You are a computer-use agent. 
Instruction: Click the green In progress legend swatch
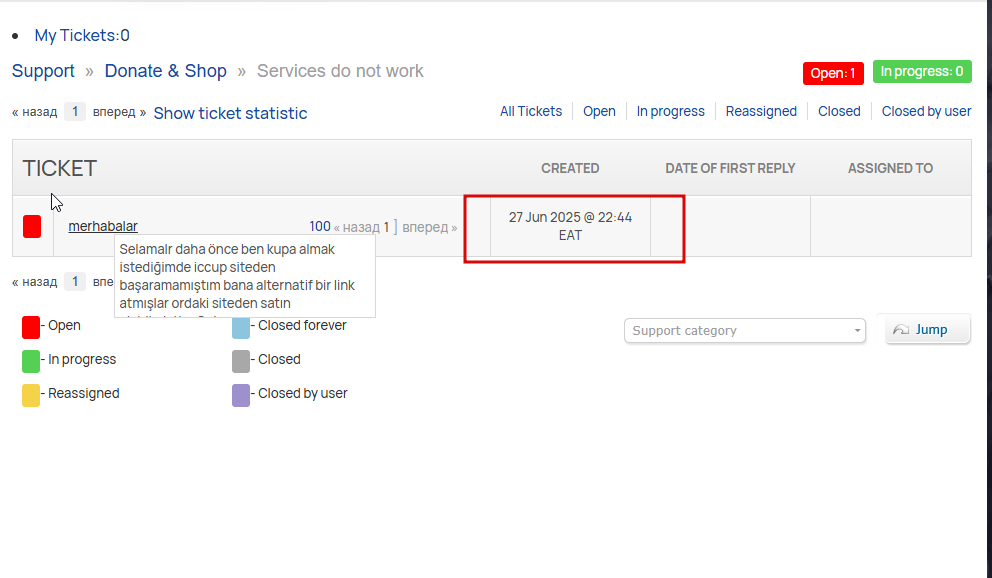click(x=31, y=361)
